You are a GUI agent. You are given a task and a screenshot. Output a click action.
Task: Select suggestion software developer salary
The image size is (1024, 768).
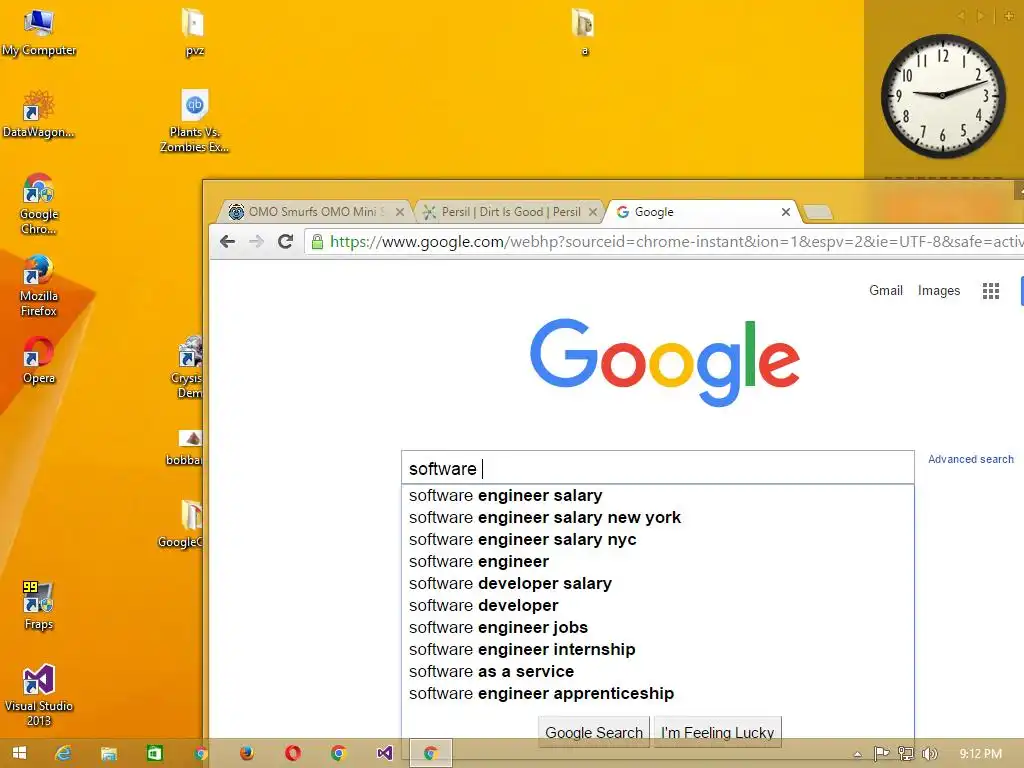coord(658,584)
